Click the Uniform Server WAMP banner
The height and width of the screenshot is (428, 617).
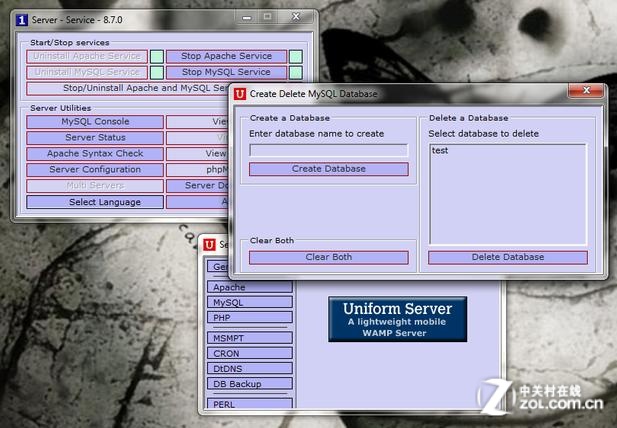pos(397,319)
